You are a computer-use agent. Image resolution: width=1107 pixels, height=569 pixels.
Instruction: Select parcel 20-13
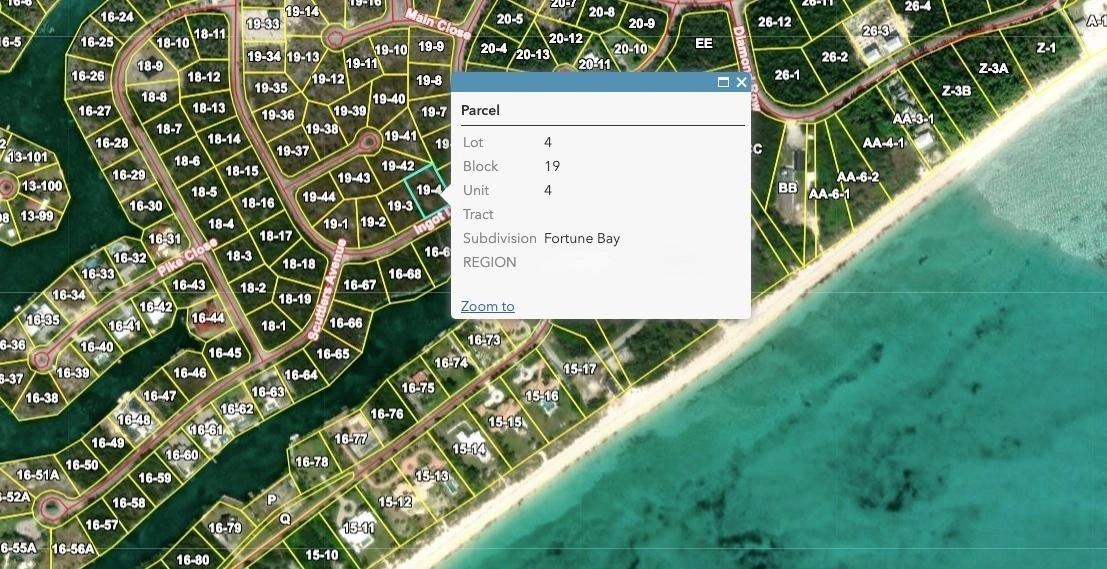click(x=532, y=54)
